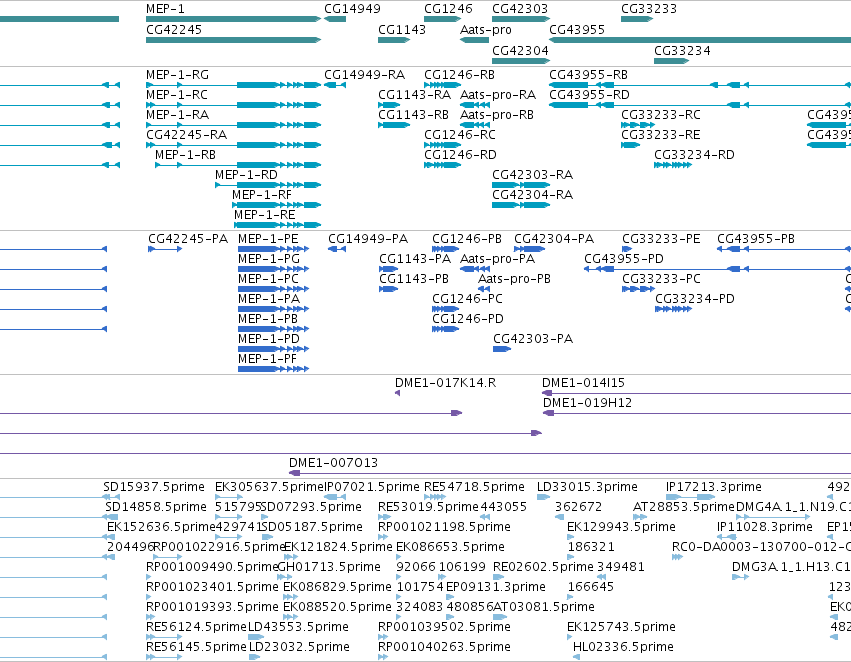Select the CG33234-RD transcript label
This screenshot has width=851, height=662.
click(x=694, y=155)
